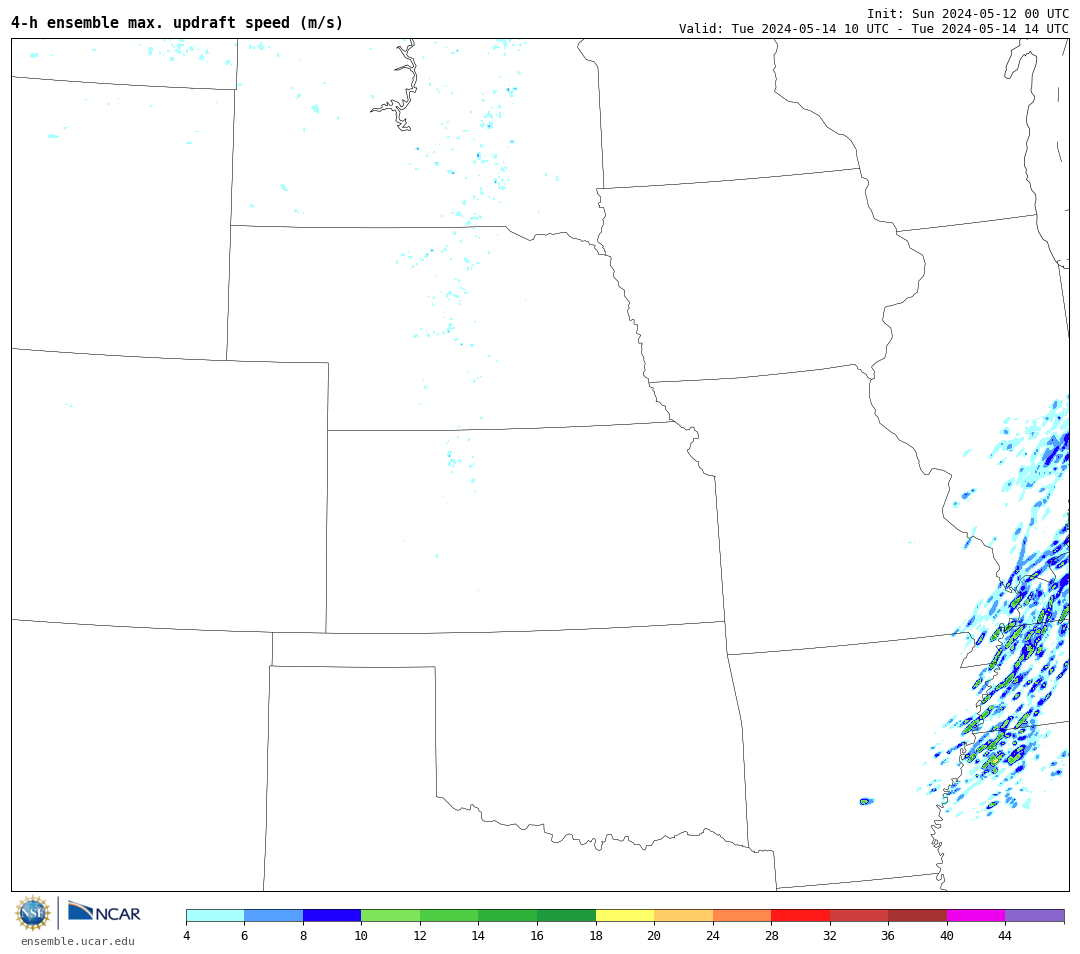Click the isolated green updraft blob in Arkansas
The height and width of the screenshot is (954, 1080).
point(866,801)
